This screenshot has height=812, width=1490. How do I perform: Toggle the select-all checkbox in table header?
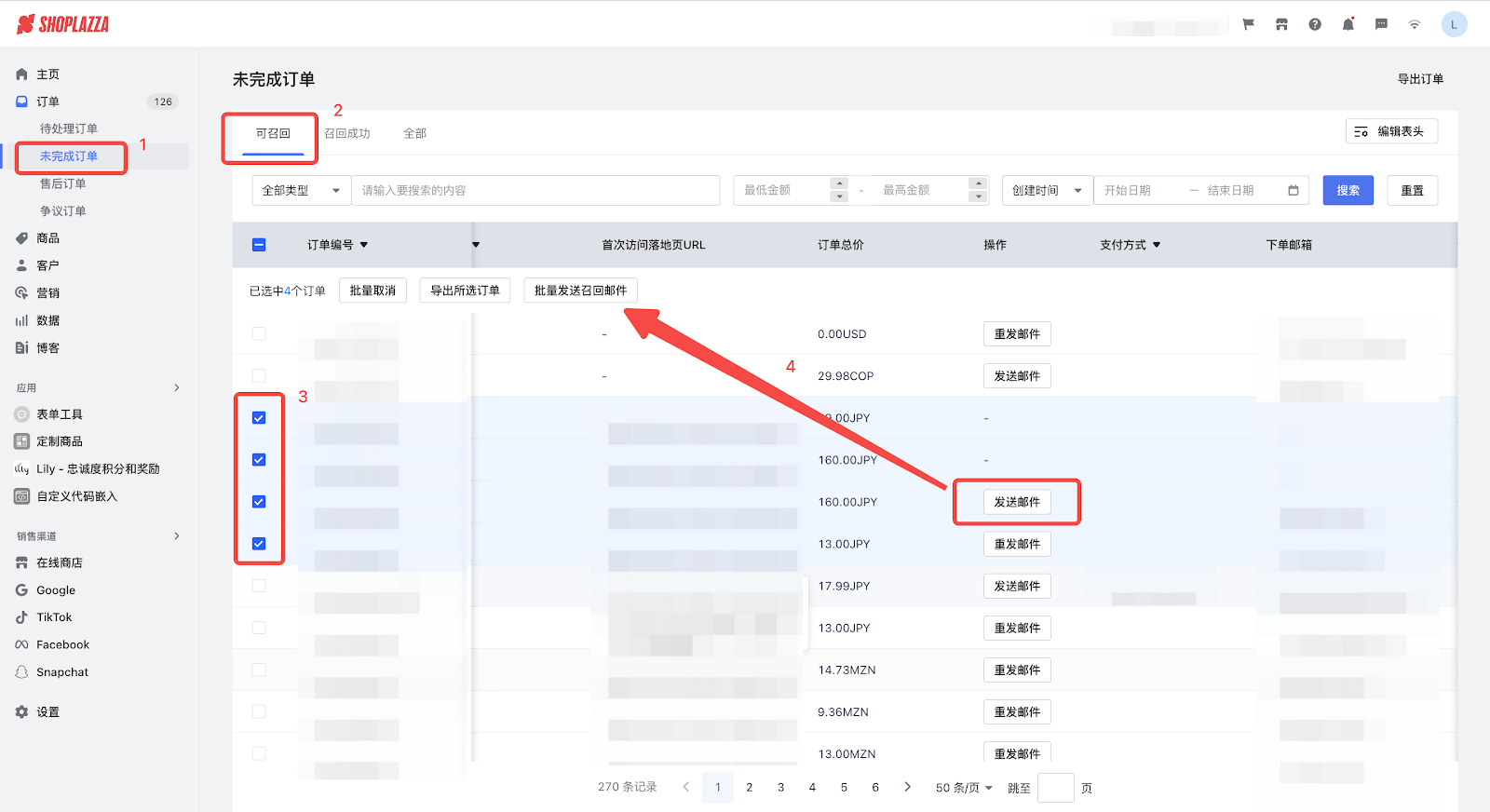coord(259,245)
